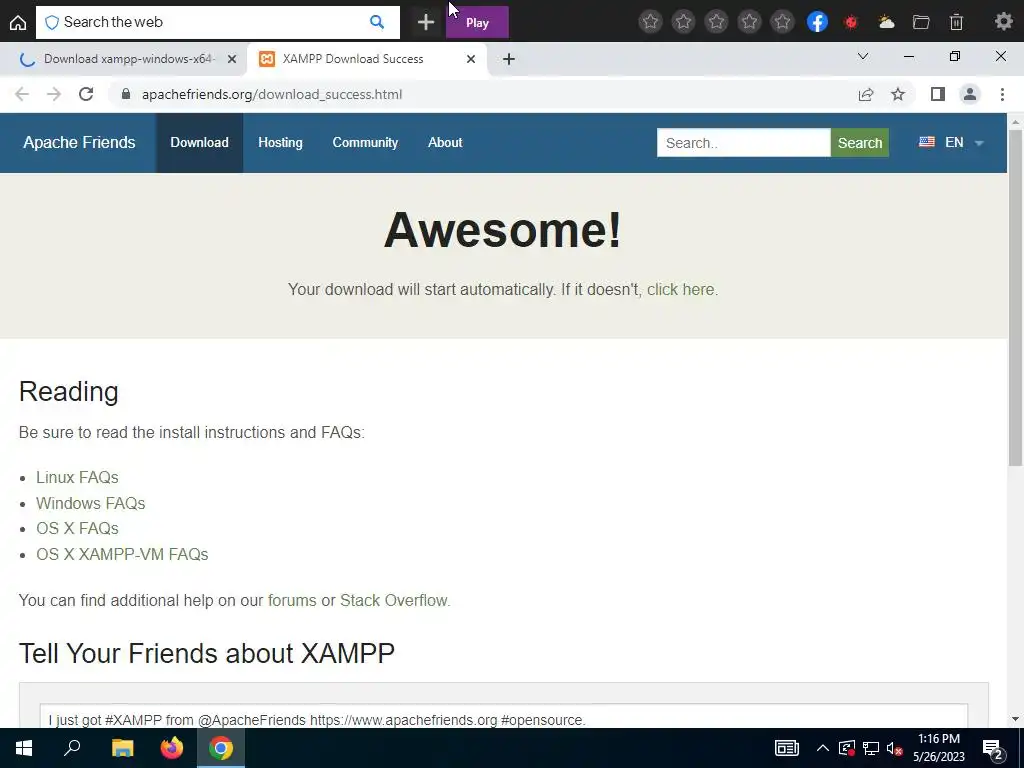Screen dimensions: 1024x768
Task: Focus the site Search.. input field
Action: 743,142
